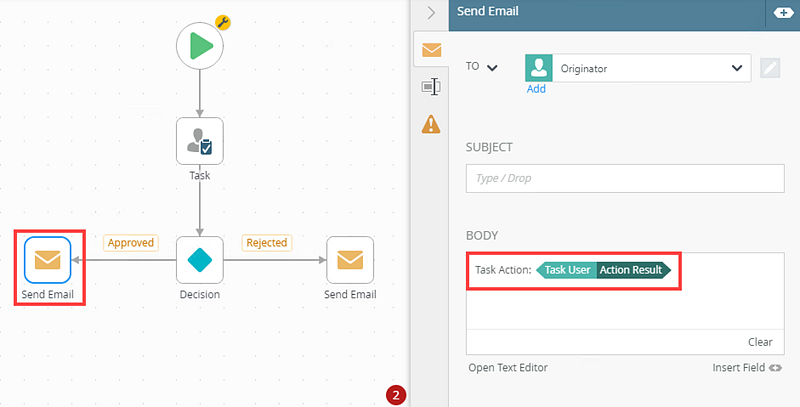The image size is (800, 407).
Task: Click the Task step label text
Action: point(199,175)
